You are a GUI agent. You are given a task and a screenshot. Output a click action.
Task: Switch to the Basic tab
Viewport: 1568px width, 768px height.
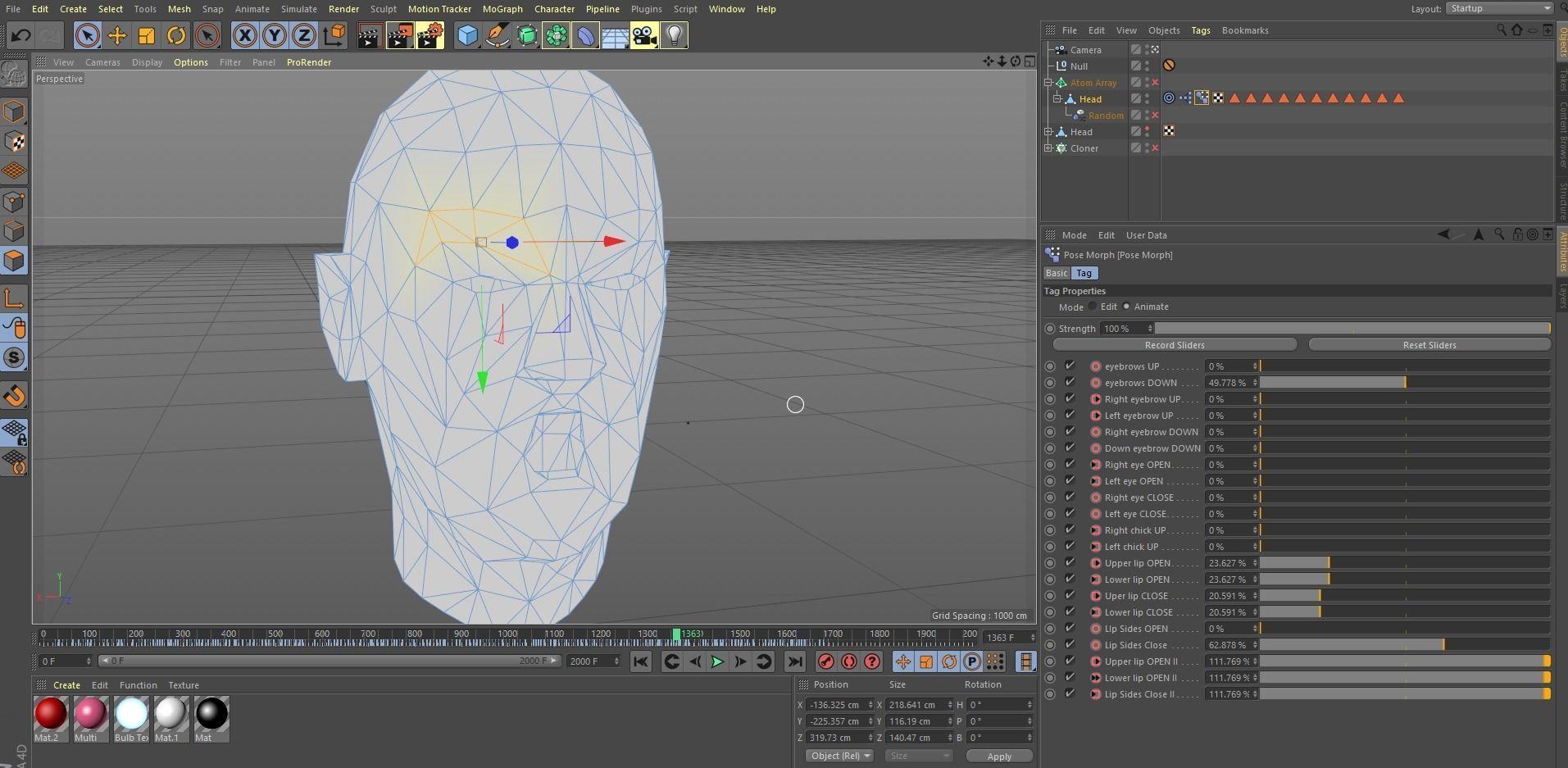tap(1057, 273)
